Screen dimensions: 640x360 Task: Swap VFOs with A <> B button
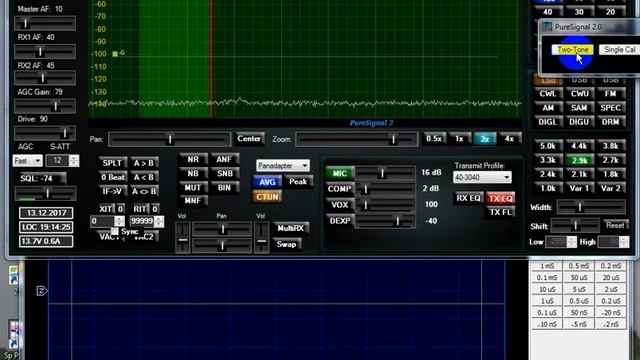point(144,191)
